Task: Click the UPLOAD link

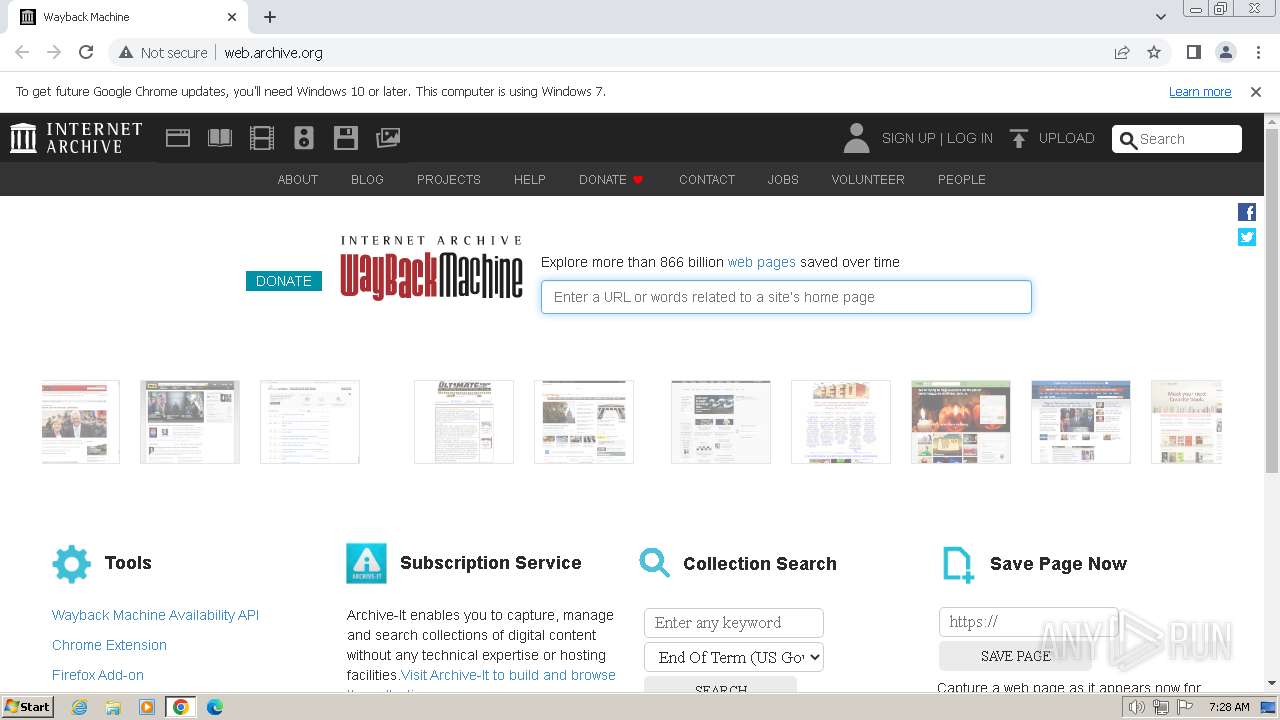Action: (1067, 138)
